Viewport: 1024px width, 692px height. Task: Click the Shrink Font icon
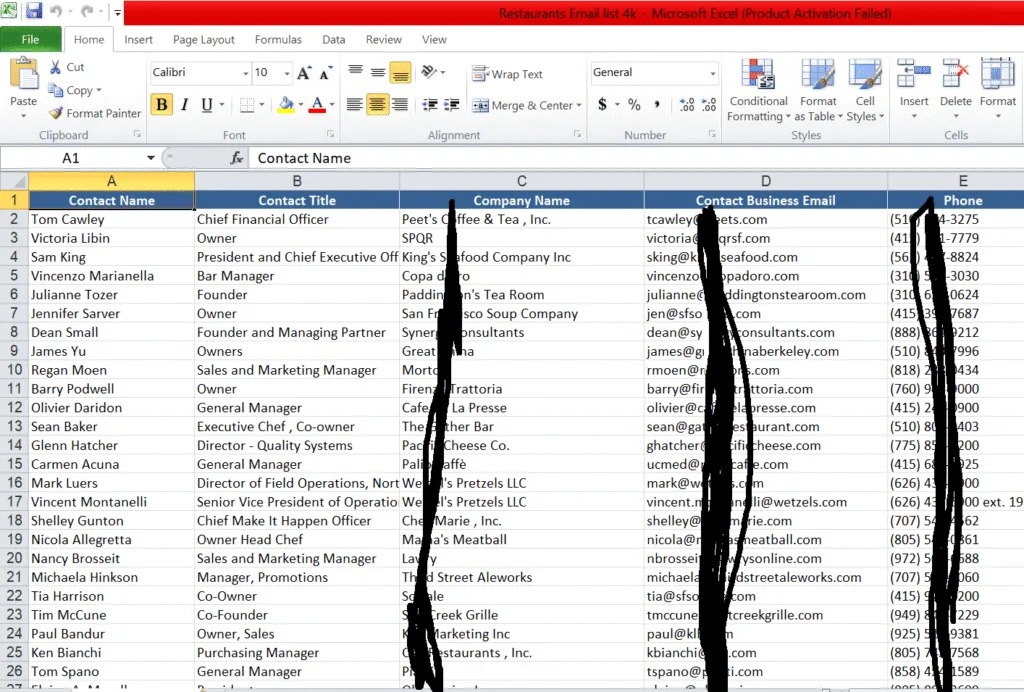click(326, 72)
